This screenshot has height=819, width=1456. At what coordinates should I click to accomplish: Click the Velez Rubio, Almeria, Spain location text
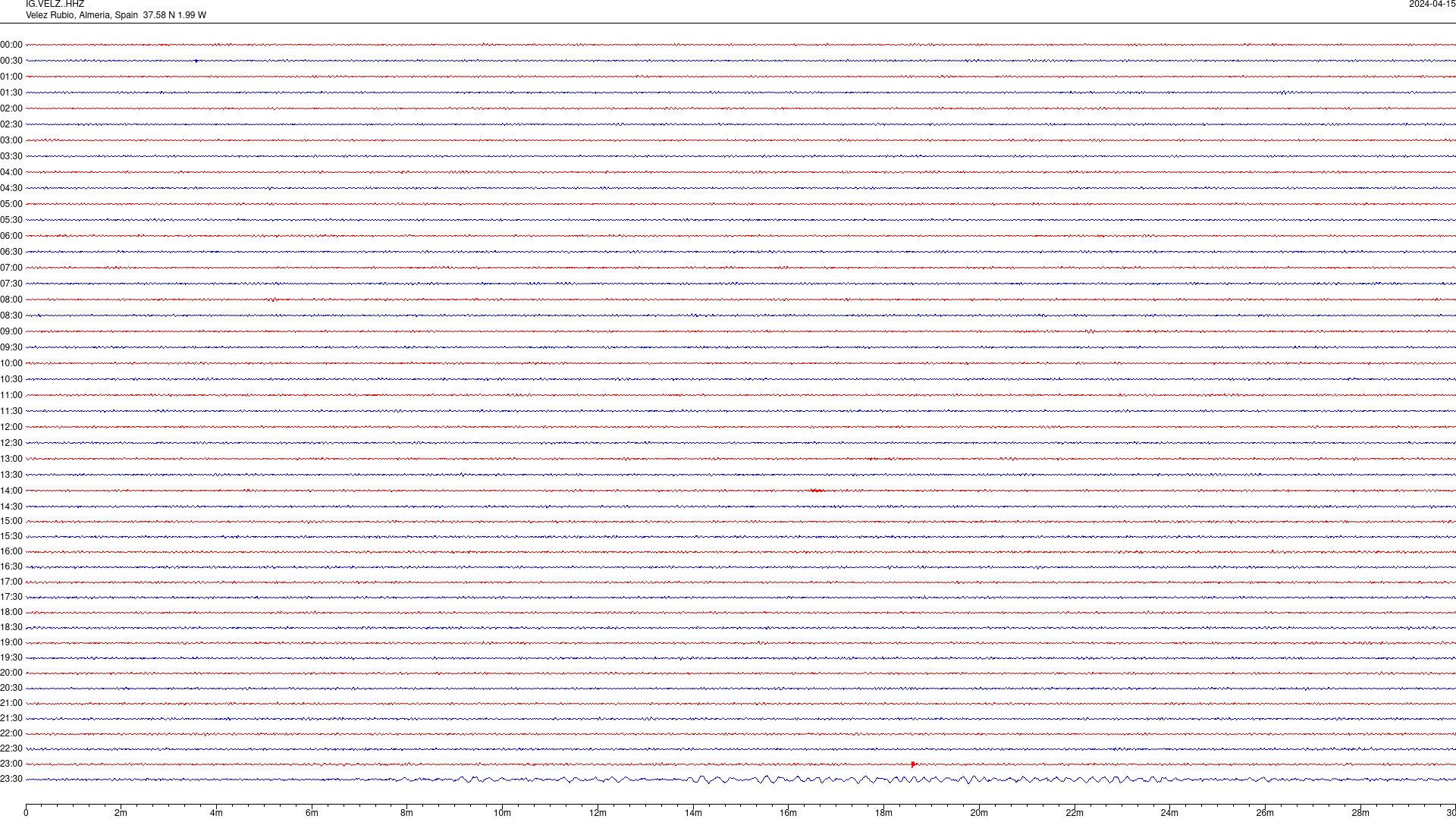(x=82, y=15)
